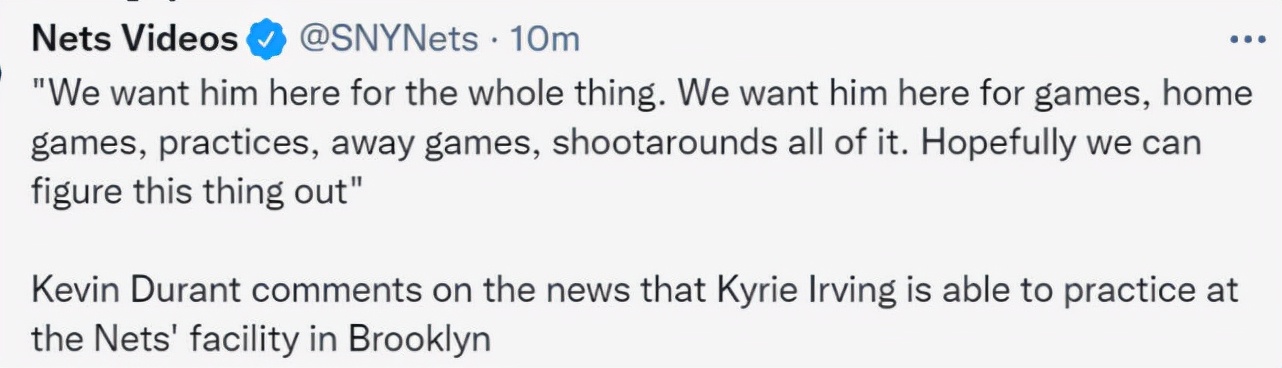This screenshot has width=1282, height=368.
Task: Click the 10m timestamp
Action: pos(546,39)
